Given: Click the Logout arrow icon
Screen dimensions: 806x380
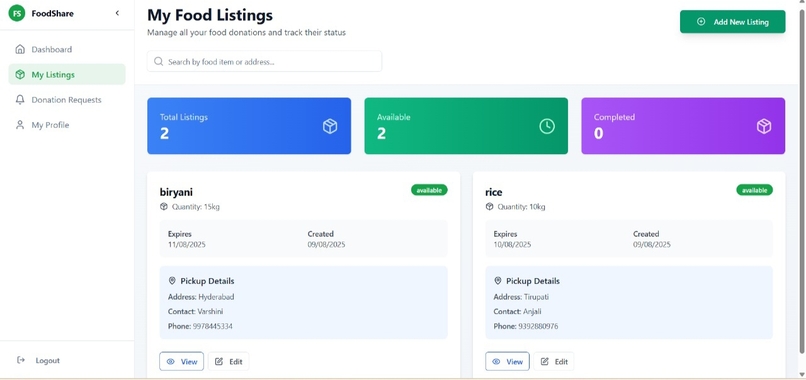Looking at the screenshot, I should click(21, 360).
